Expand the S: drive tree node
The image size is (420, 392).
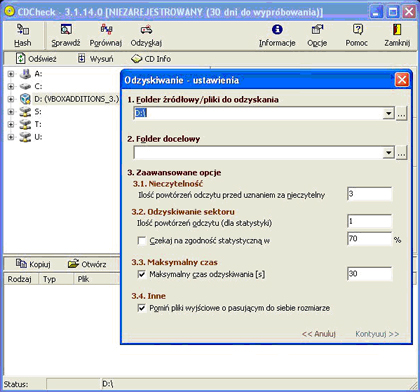11,112
